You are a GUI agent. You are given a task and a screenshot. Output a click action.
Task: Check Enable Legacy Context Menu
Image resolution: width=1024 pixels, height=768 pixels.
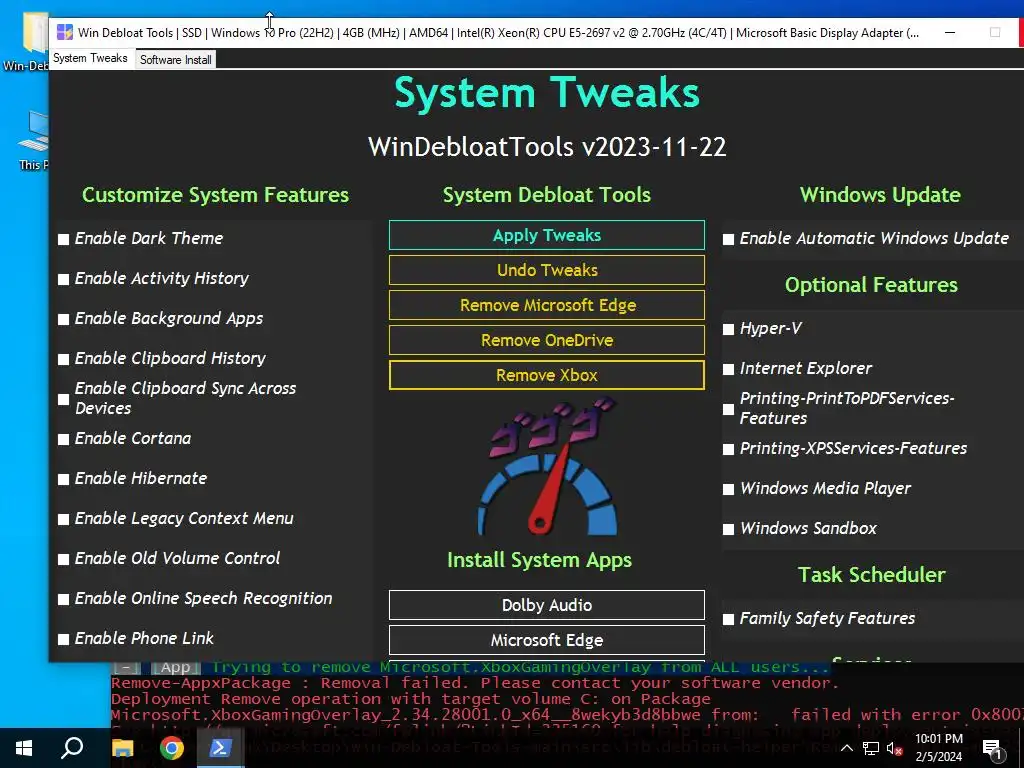(63, 519)
